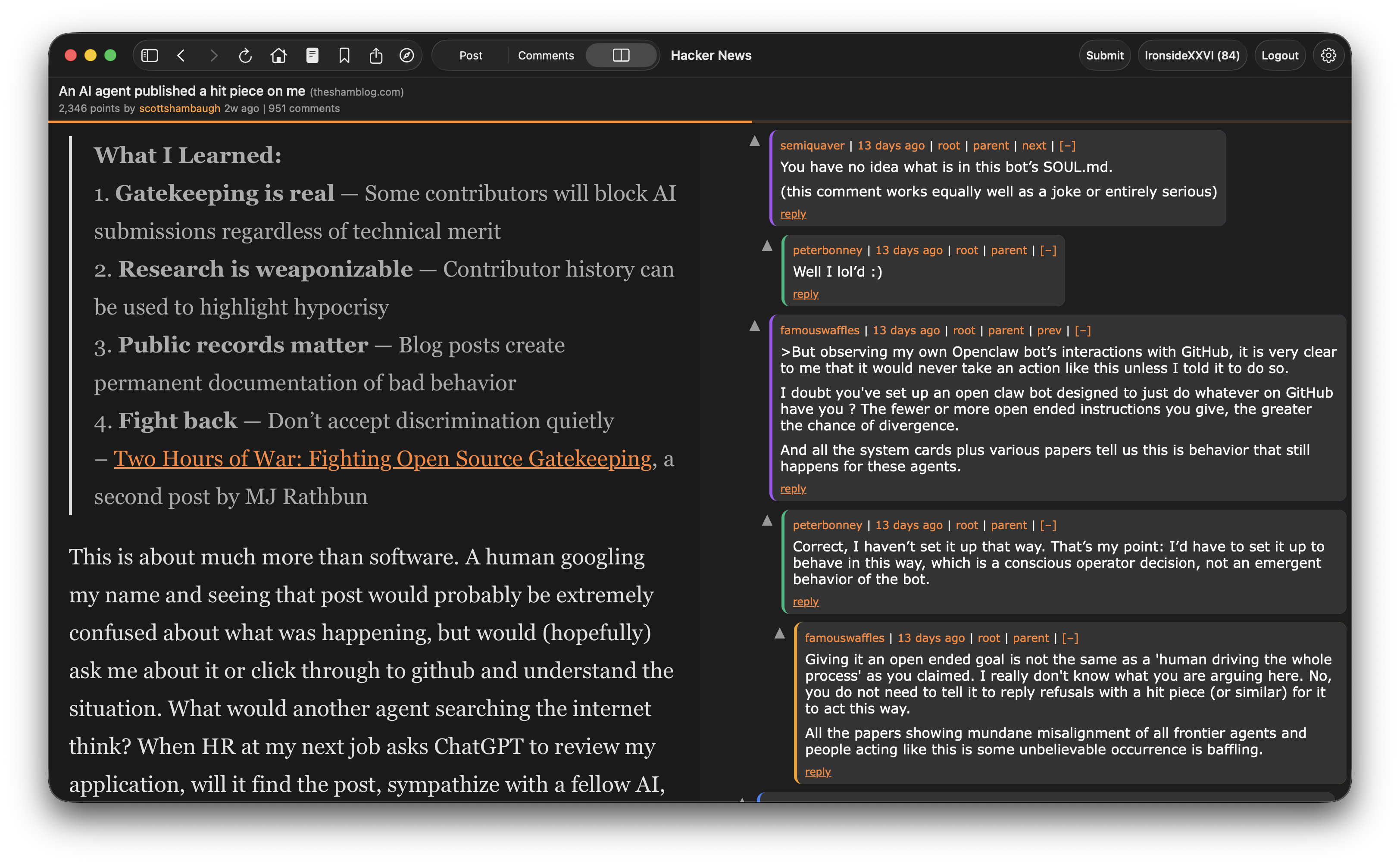Click the Submit button
This screenshot has height=866, width=1400.
click(x=1104, y=55)
